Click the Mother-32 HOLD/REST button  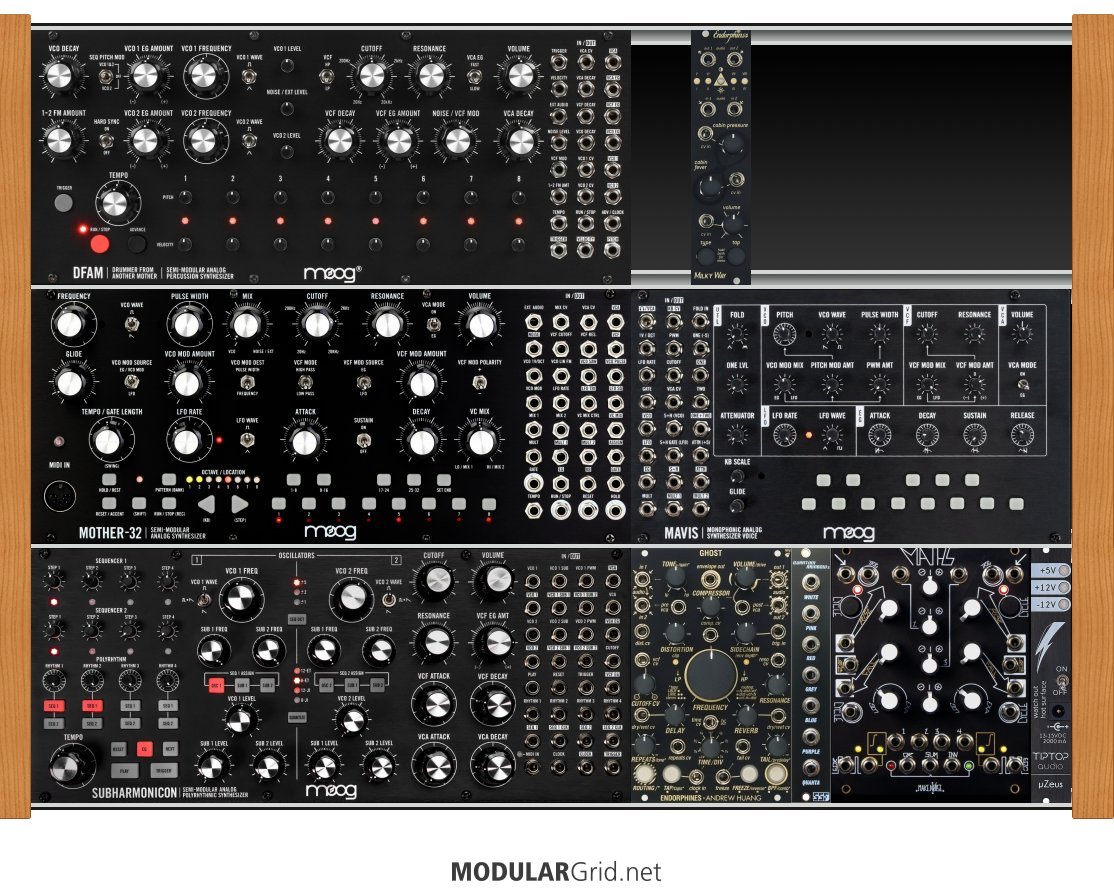[x=109, y=480]
